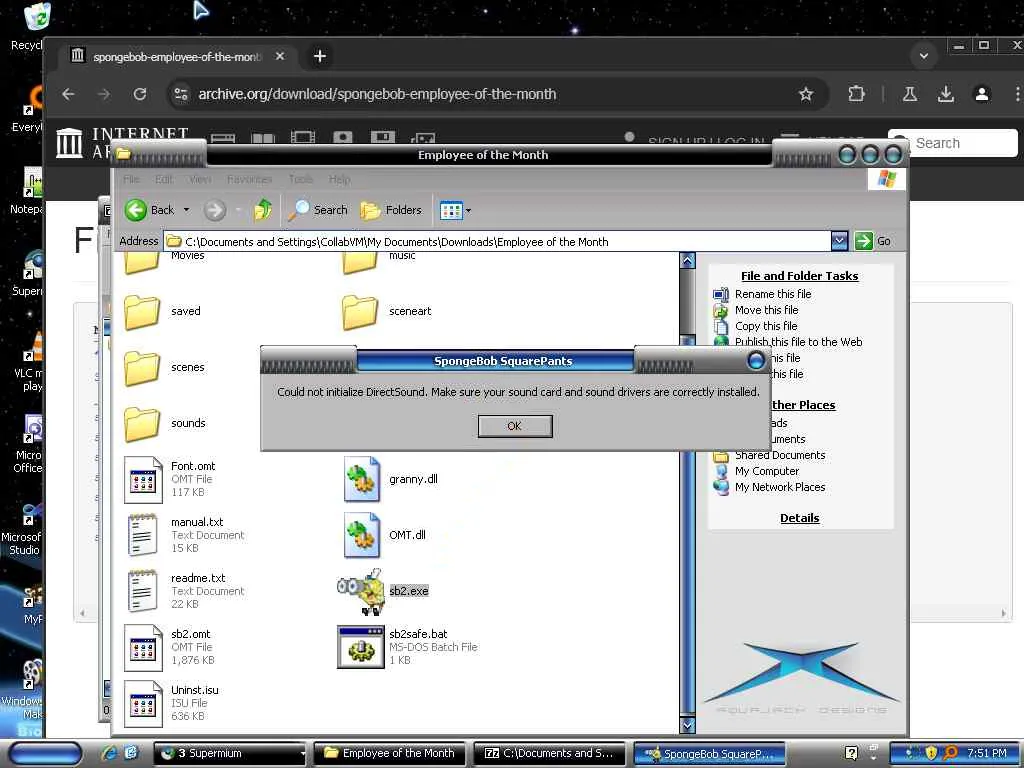1024x768 pixels.
Task: Select the readme.txt document icon
Action: coord(143,591)
